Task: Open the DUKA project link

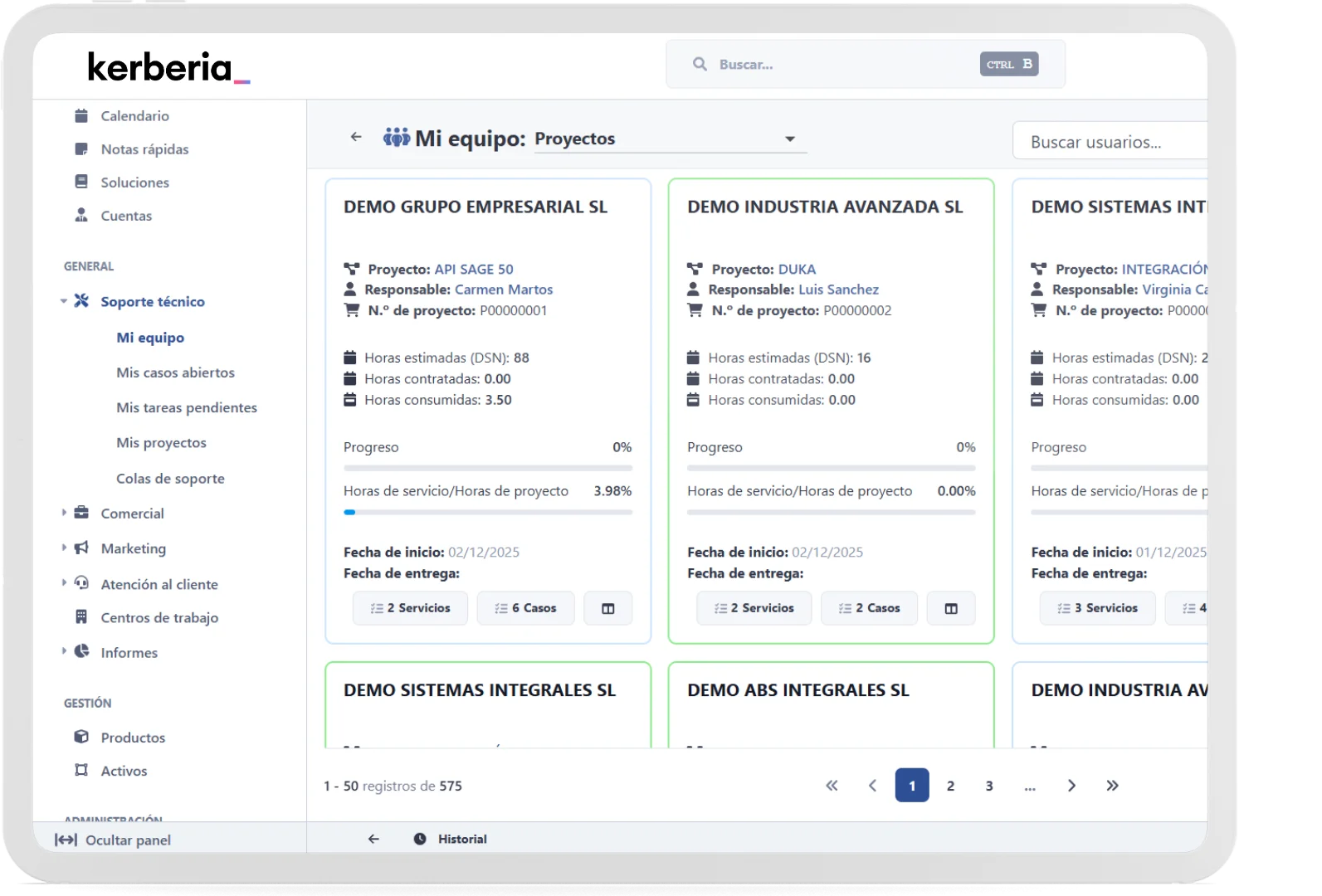Action: click(x=797, y=269)
